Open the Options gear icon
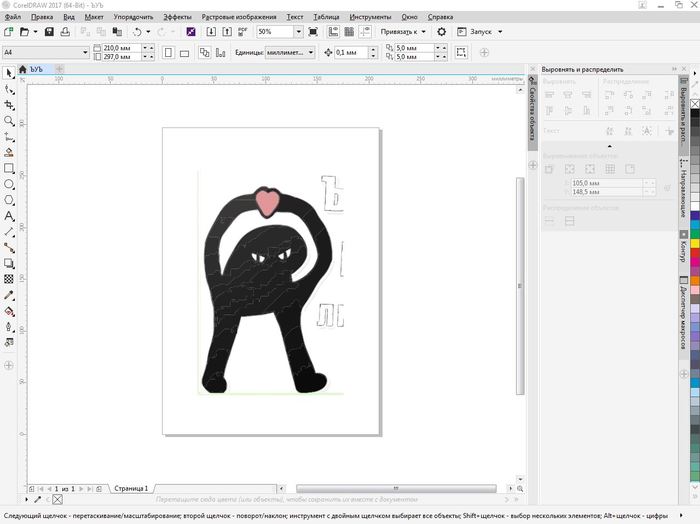The height and width of the screenshot is (524, 700). (442, 32)
